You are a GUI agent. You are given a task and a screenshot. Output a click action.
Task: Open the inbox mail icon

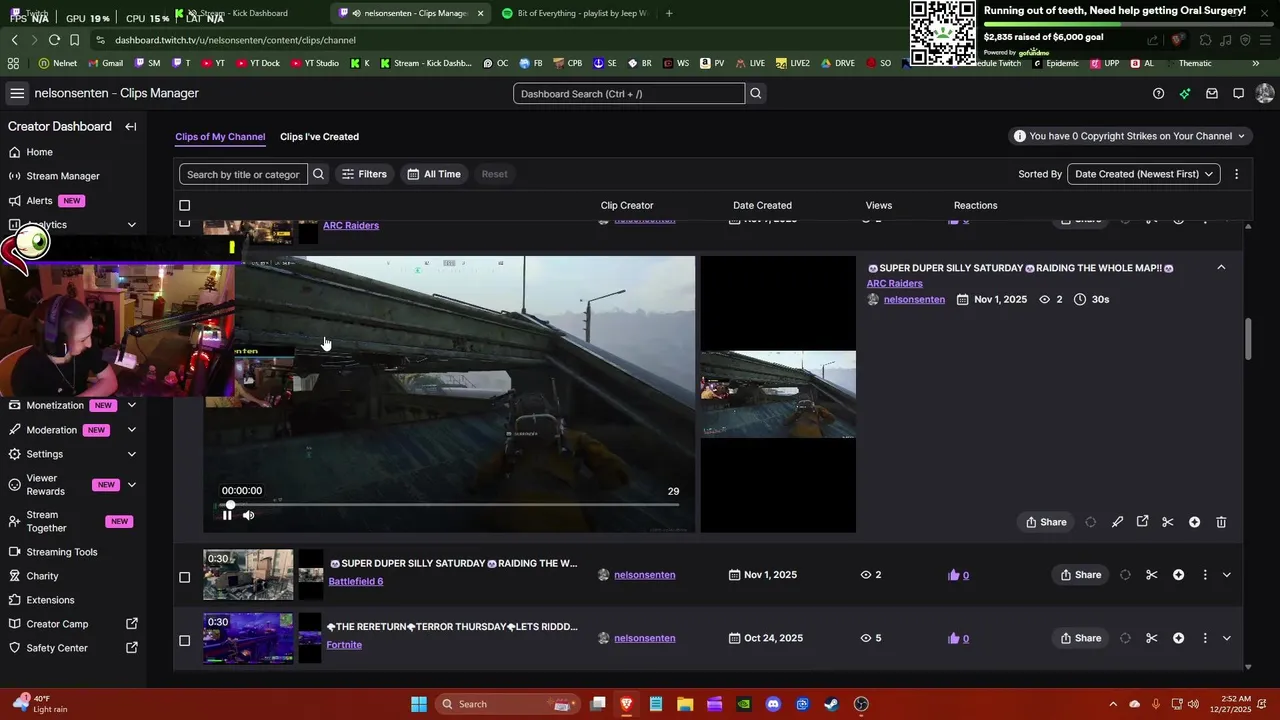1212,93
